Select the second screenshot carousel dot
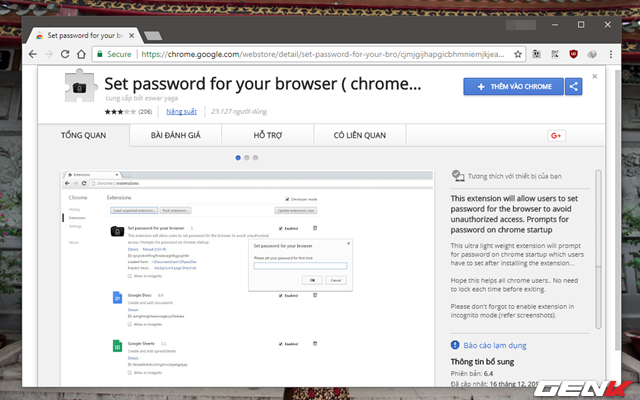 pos(247,158)
